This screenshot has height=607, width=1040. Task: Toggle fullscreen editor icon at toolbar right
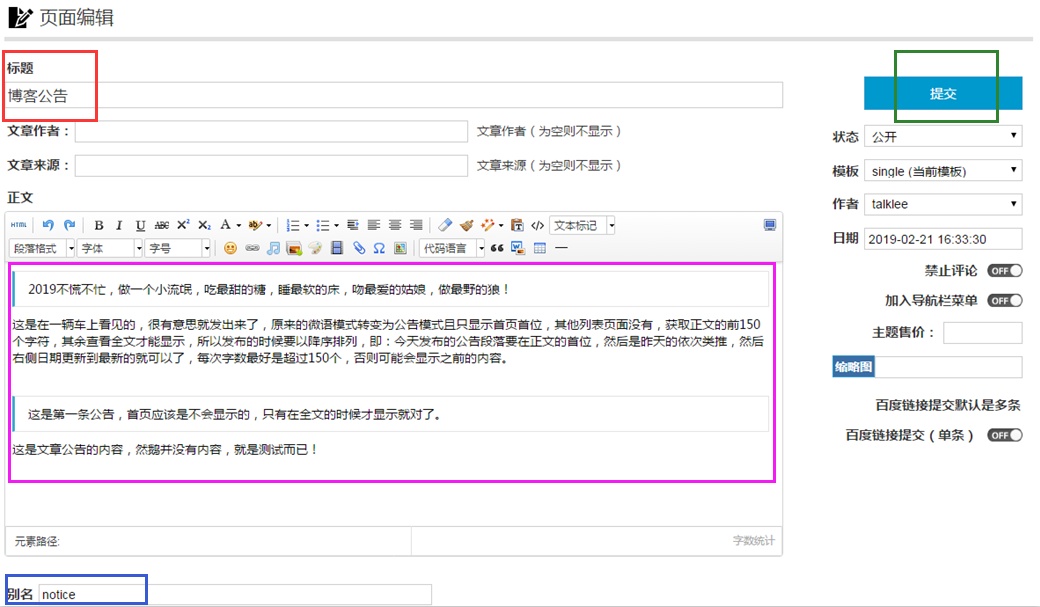coord(769,226)
